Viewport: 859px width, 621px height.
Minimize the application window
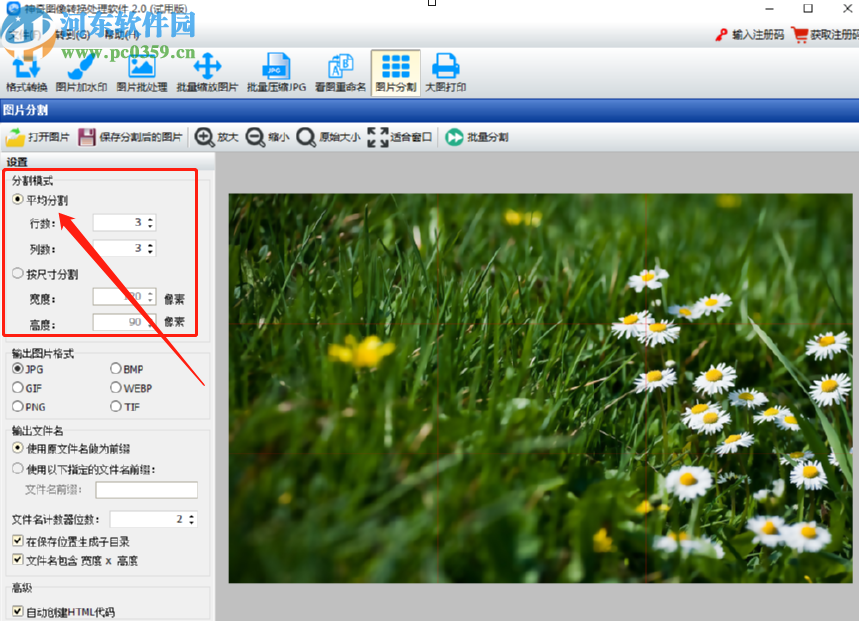[x=770, y=8]
